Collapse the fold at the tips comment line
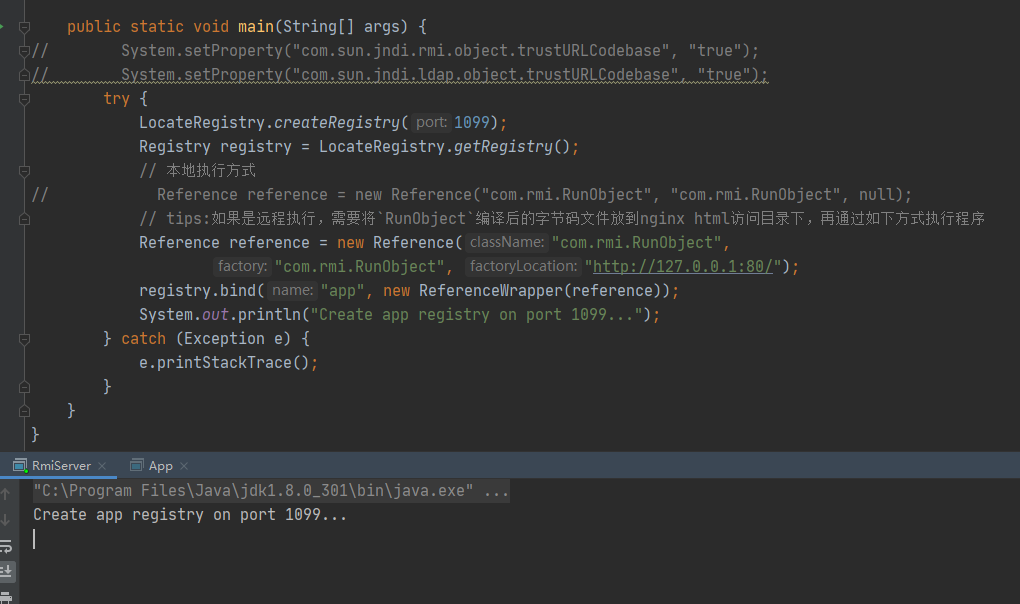Screen dimensions: 1020x604 [24, 220]
